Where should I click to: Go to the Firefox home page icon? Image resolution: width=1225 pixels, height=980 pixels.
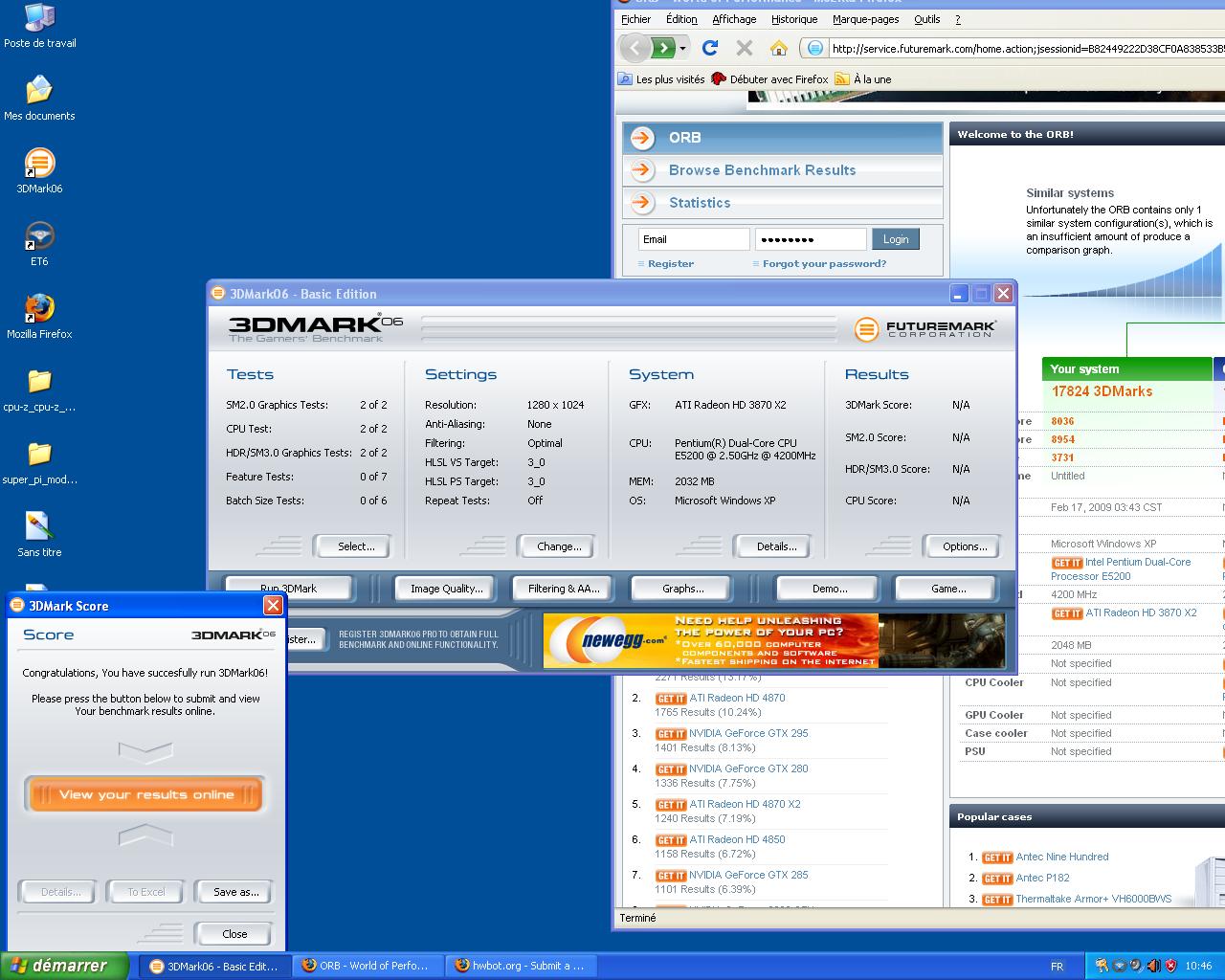(x=779, y=47)
